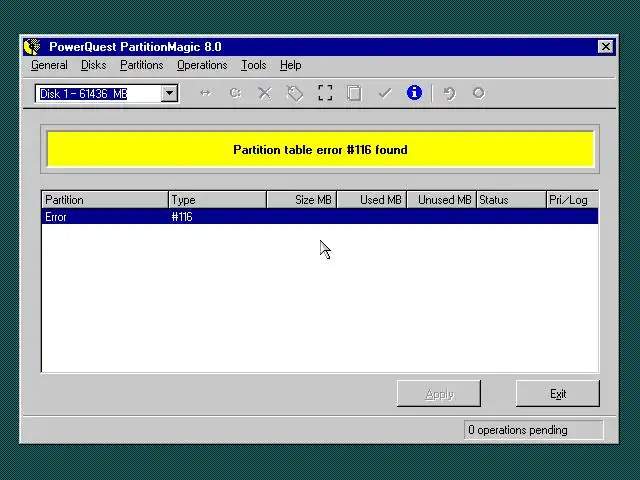
Task: Click the Size MB column header
Action: 302,200
